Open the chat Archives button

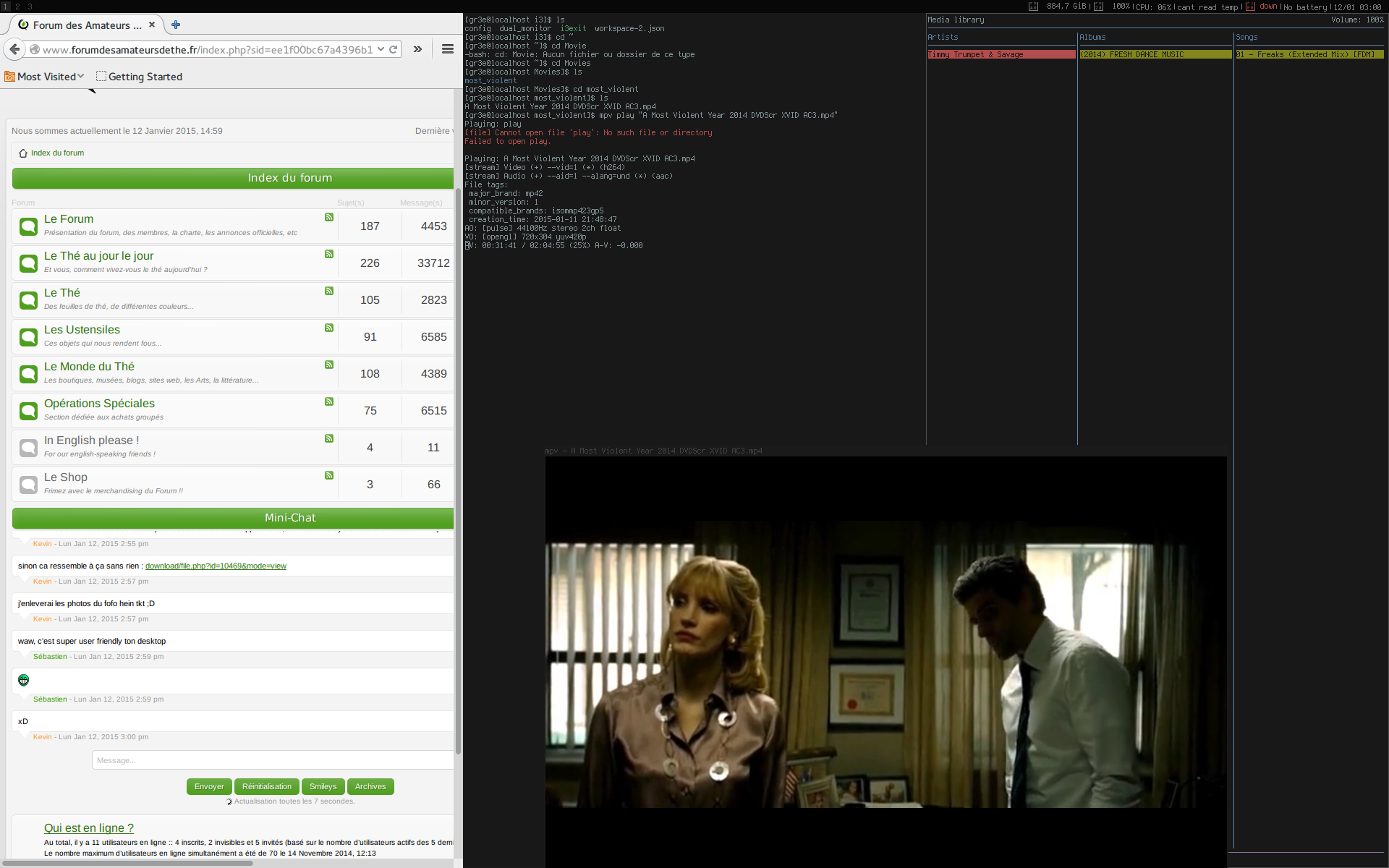370,786
